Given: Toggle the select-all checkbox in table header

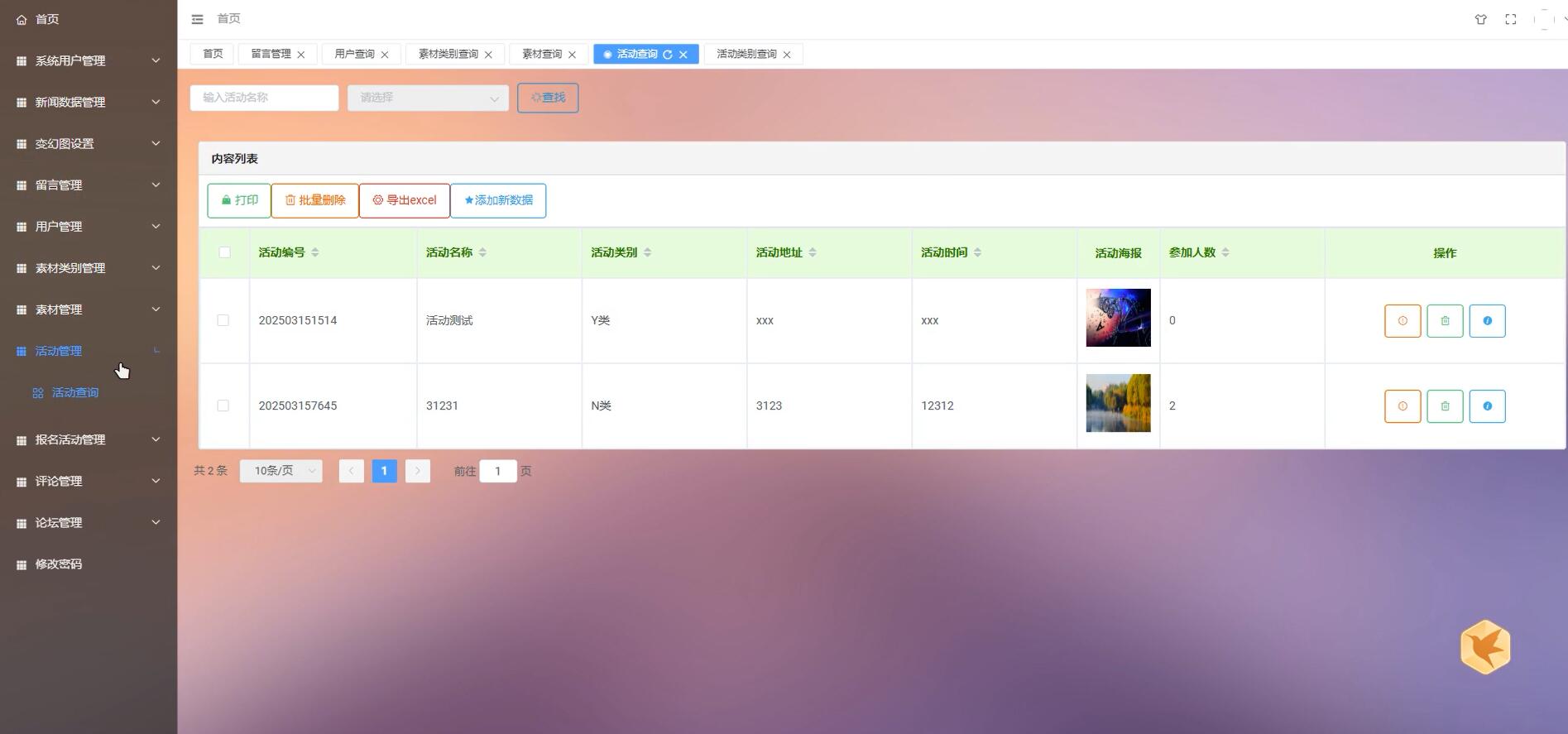Looking at the screenshot, I should pos(224,252).
